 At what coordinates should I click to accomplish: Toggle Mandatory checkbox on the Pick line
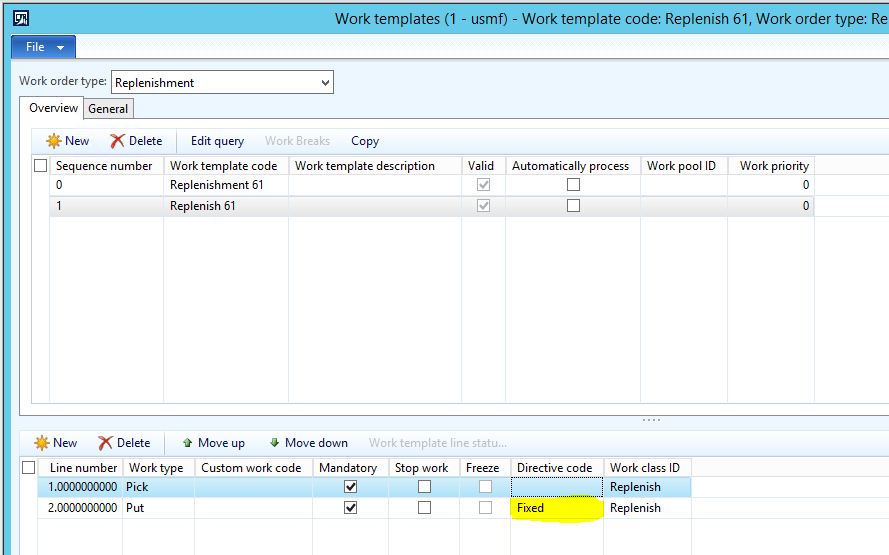pos(351,487)
